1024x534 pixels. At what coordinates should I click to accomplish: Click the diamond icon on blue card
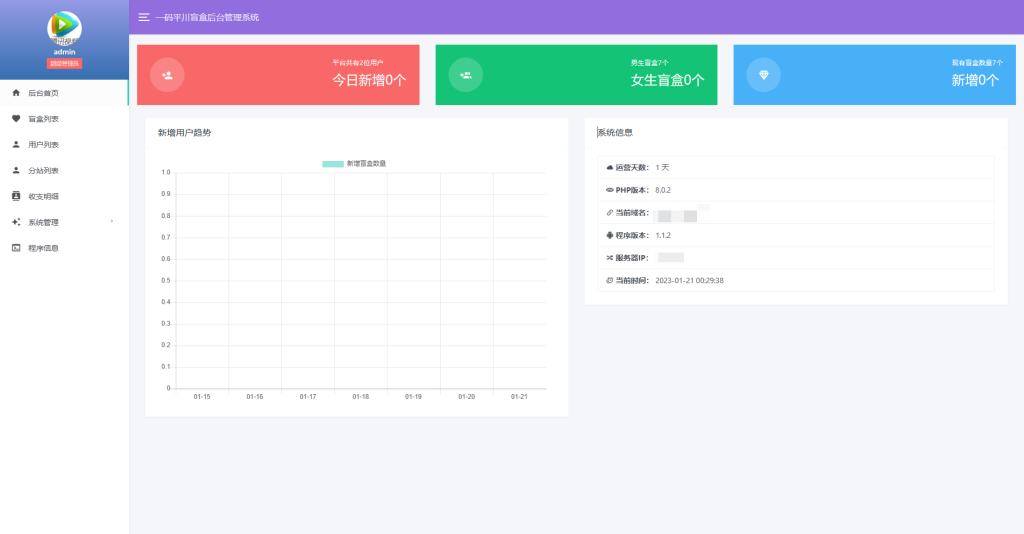pos(764,75)
